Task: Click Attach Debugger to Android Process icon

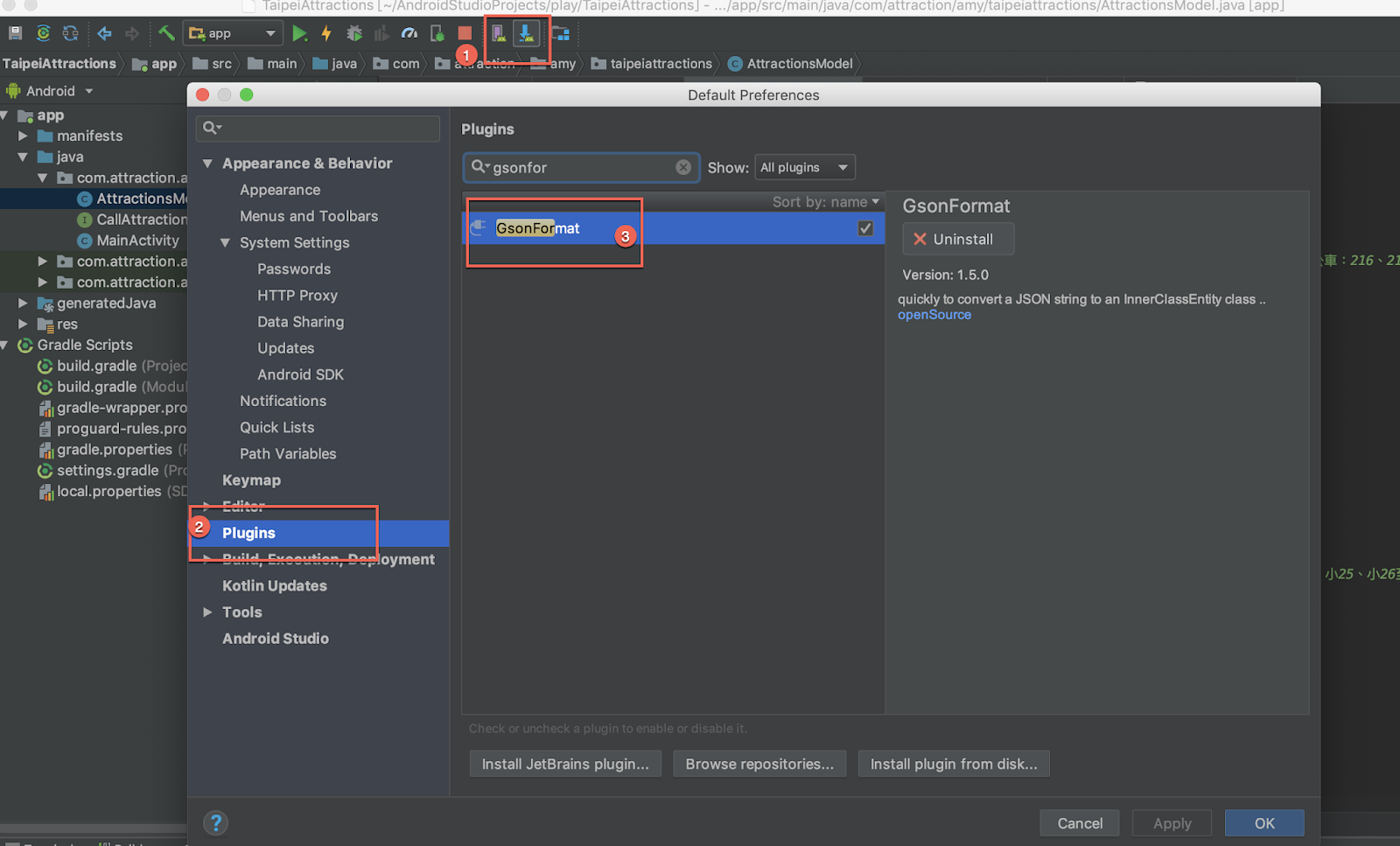Action: [x=437, y=33]
